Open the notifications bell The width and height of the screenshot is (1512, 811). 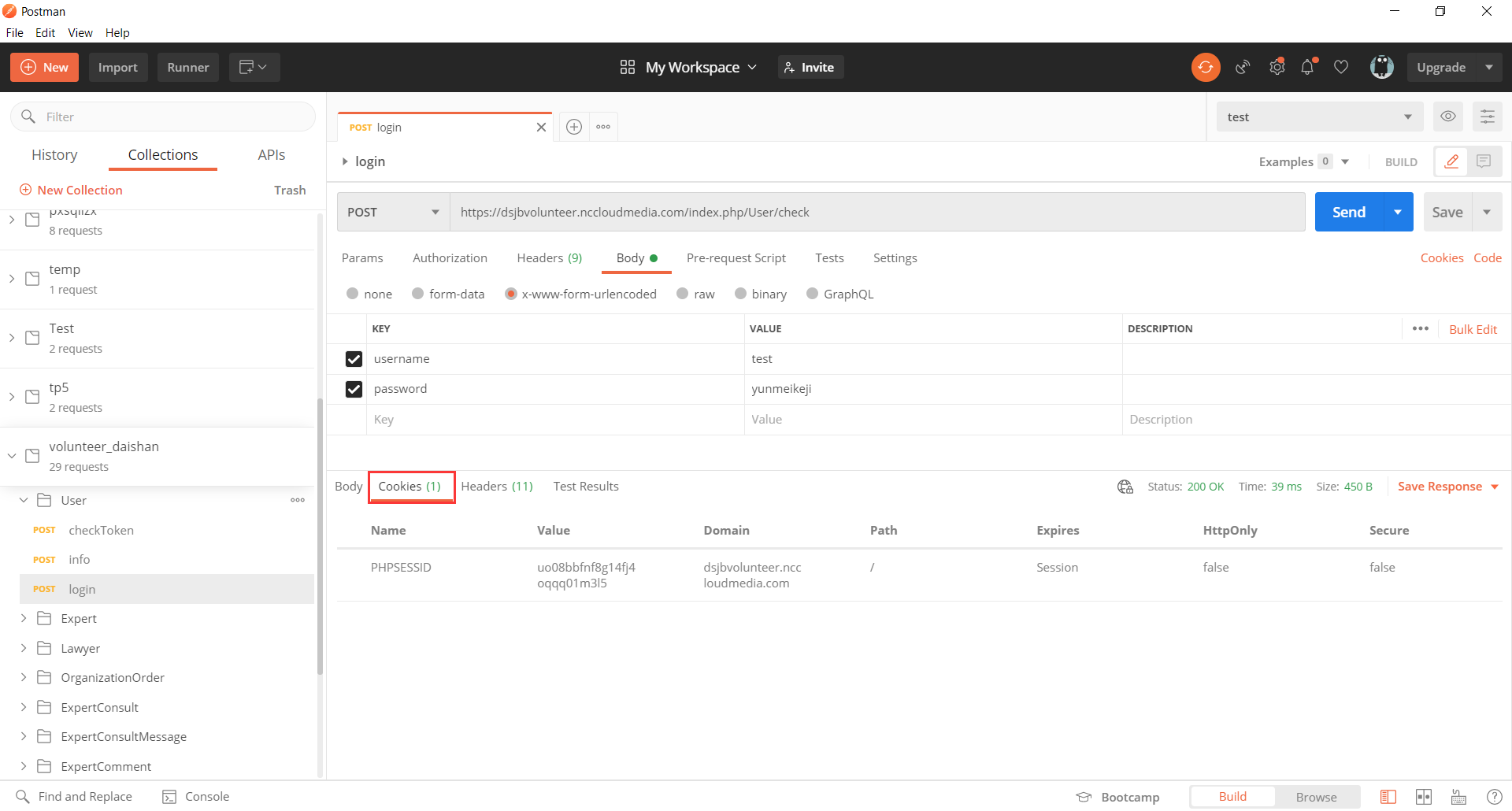[1308, 68]
